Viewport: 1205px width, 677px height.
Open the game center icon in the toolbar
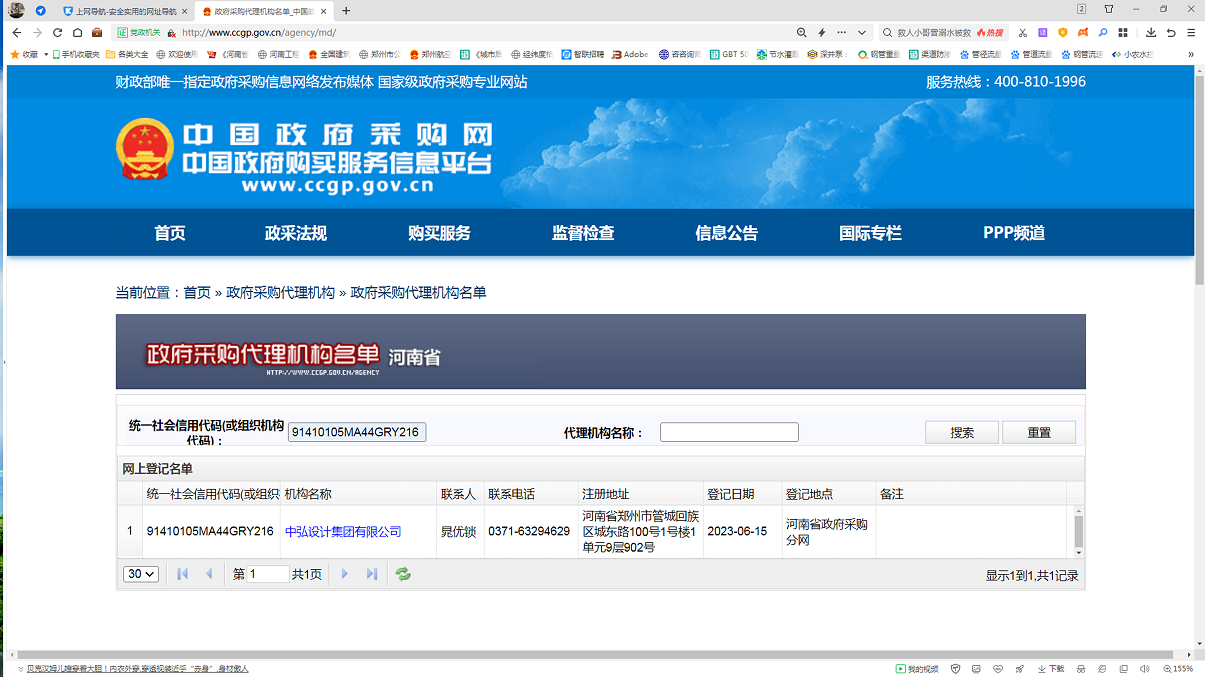coord(1083,32)
